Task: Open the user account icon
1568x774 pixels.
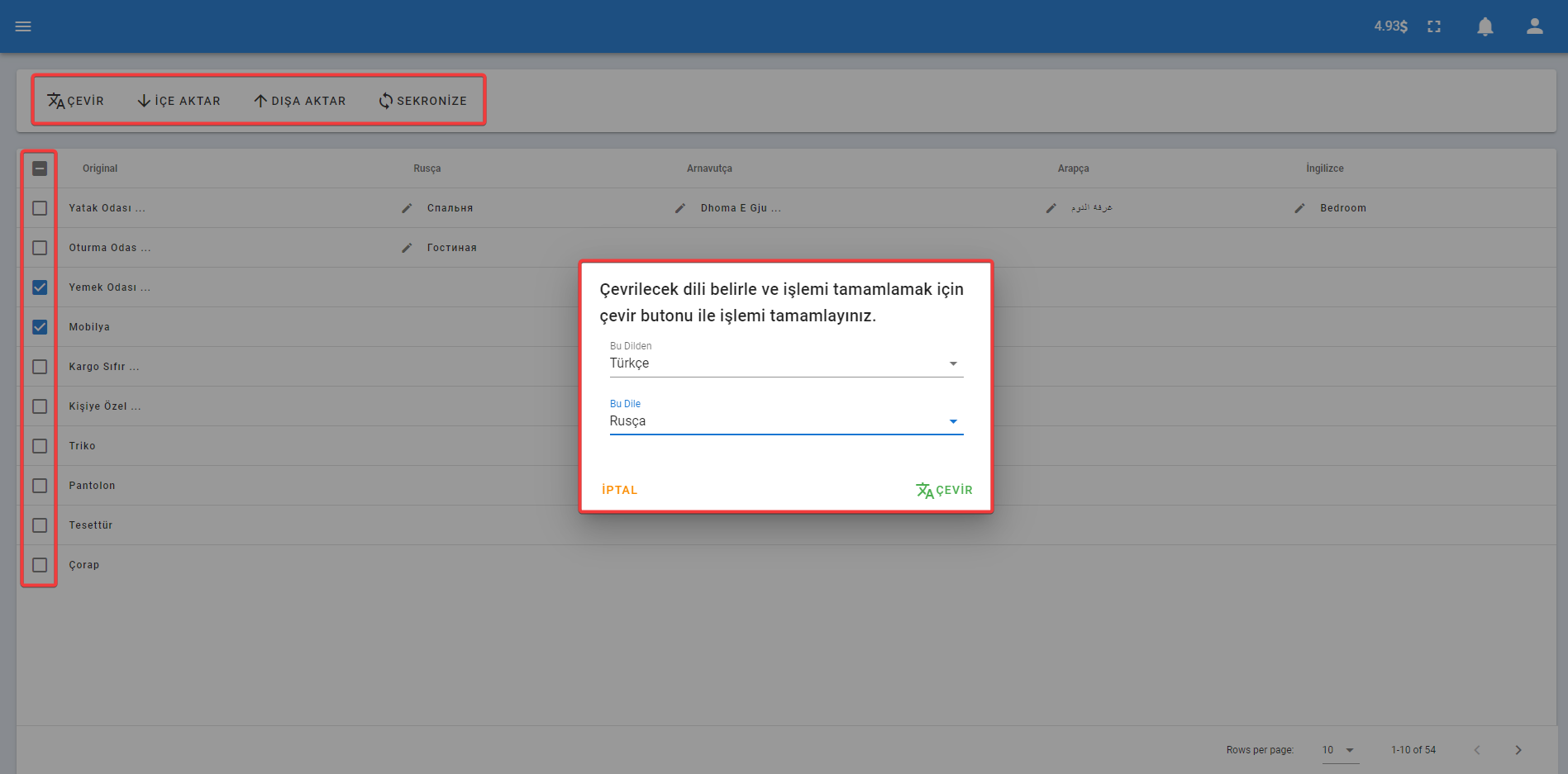Action: click(1535, 26)
